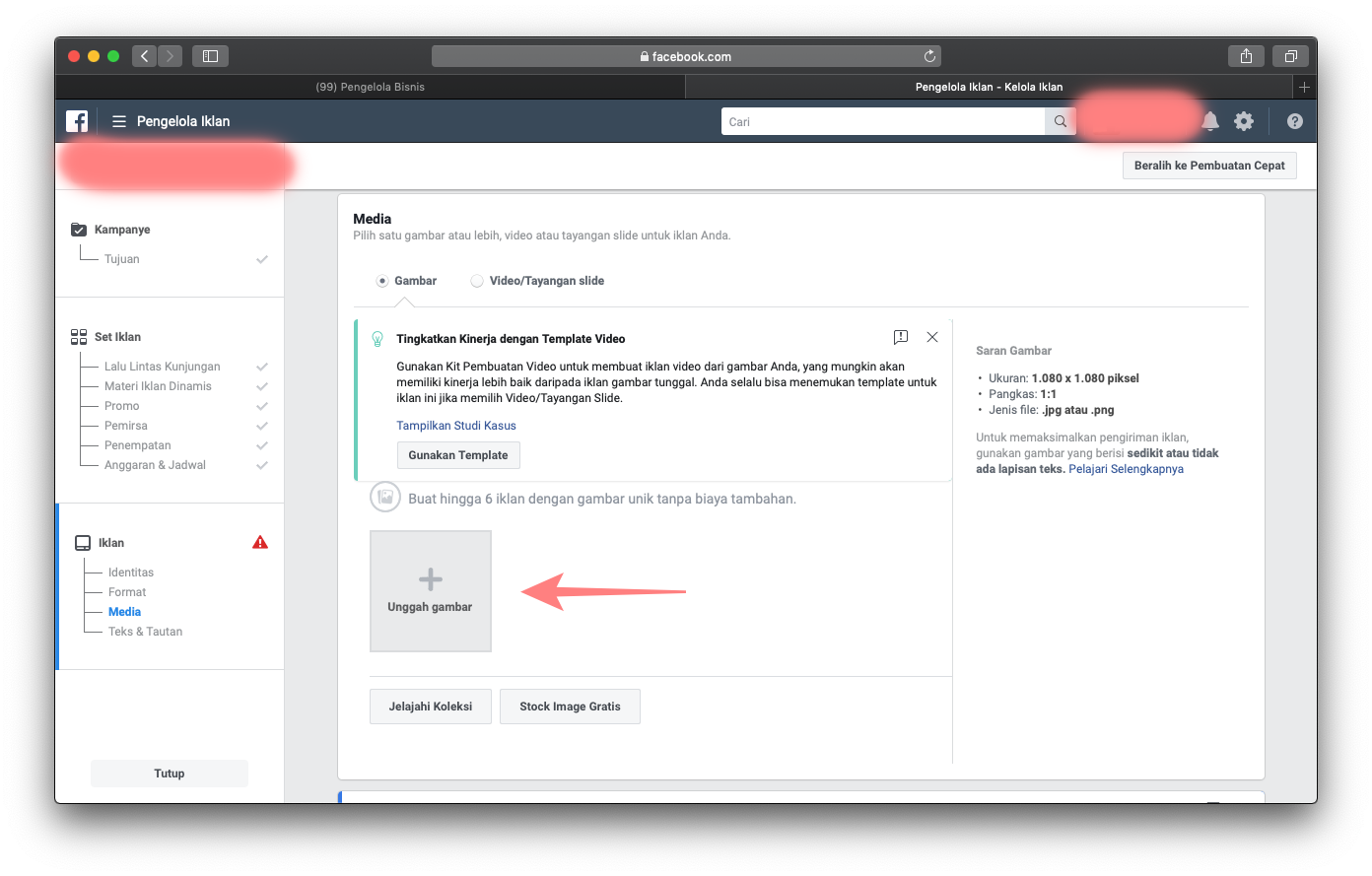Click the Jelajahi Koleksi button
This screenshot has width=1372, height=876.
click(x=431, y=707)
